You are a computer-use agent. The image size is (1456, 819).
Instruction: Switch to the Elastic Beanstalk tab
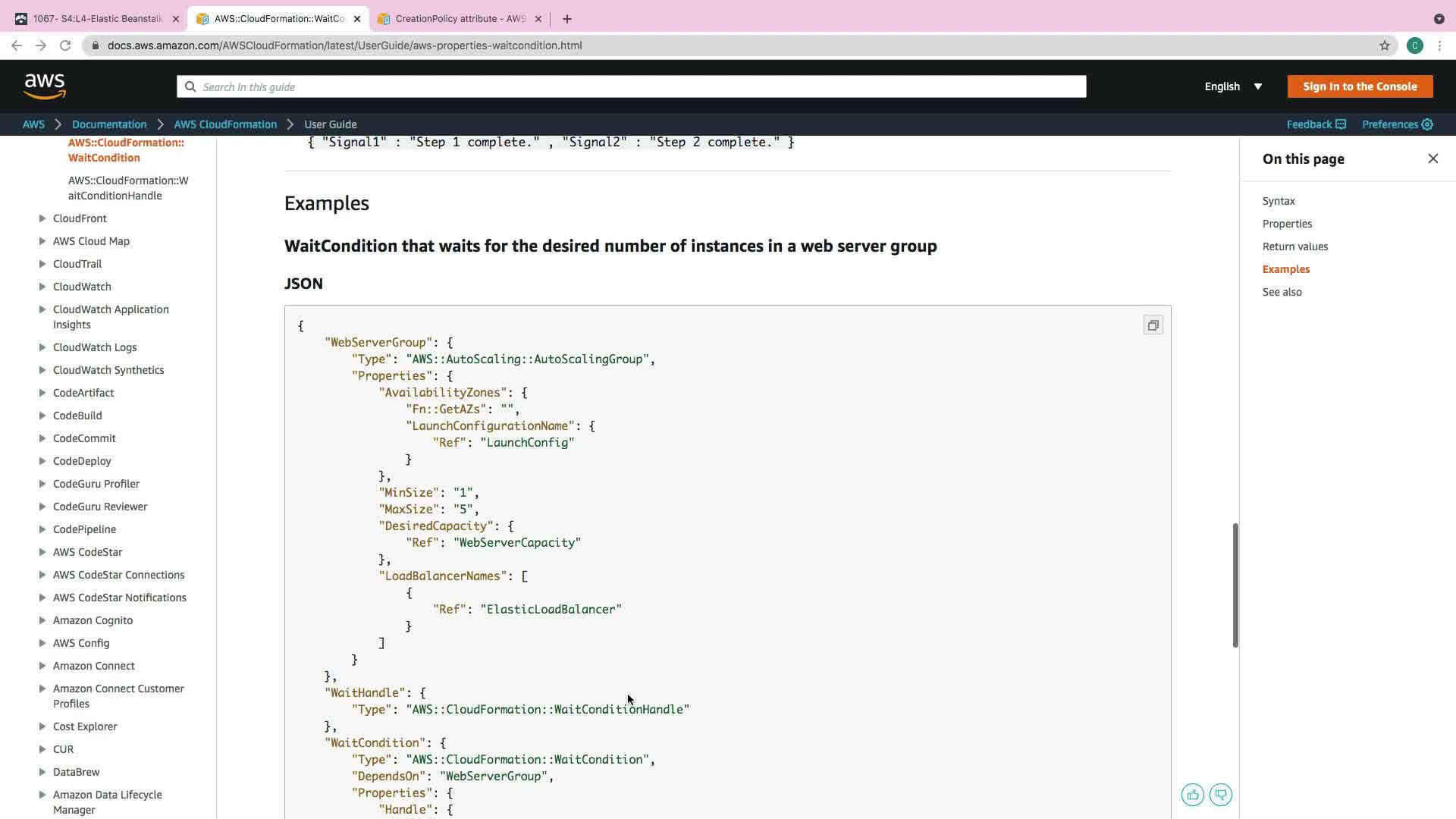(97, 19)
